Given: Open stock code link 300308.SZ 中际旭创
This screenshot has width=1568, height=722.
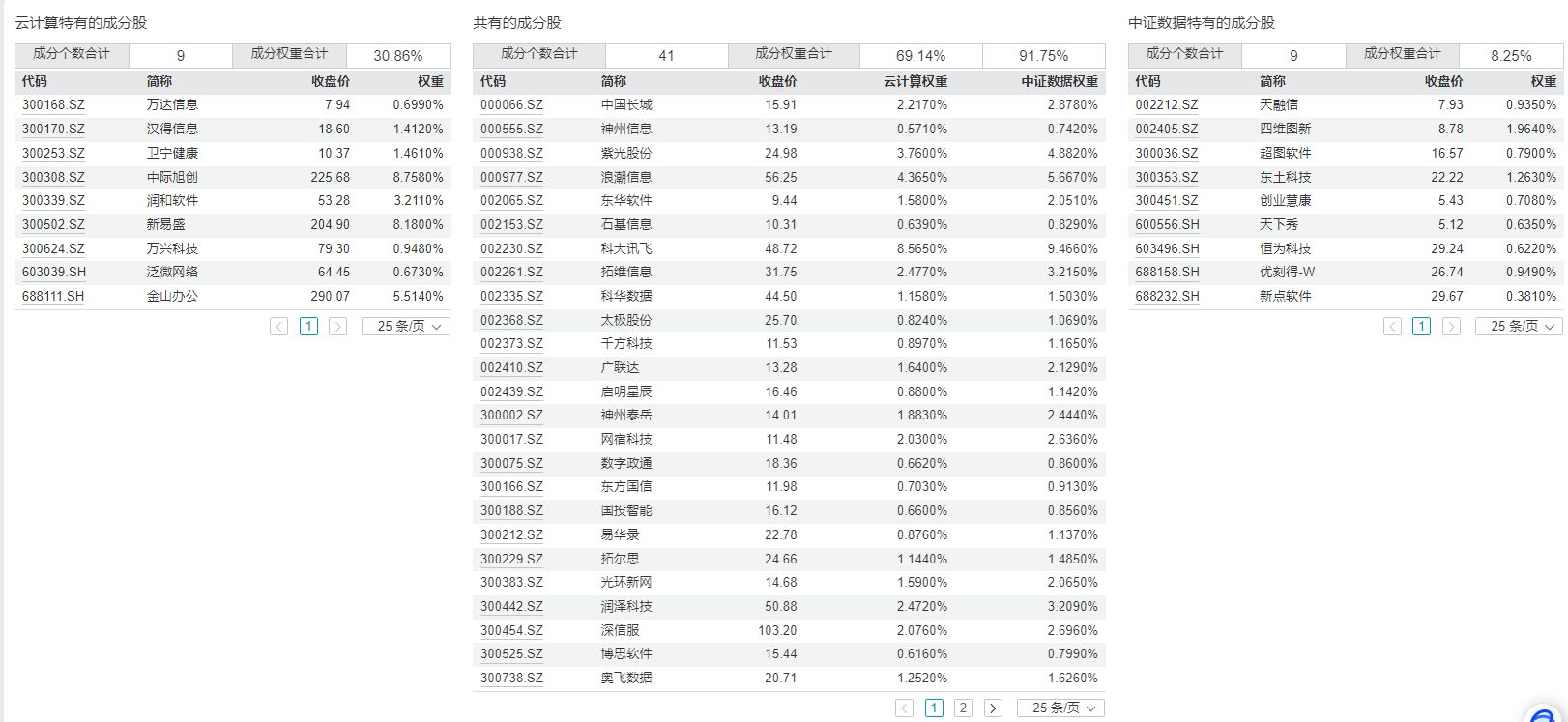Looking at the screenshot, I should point(53,177).
